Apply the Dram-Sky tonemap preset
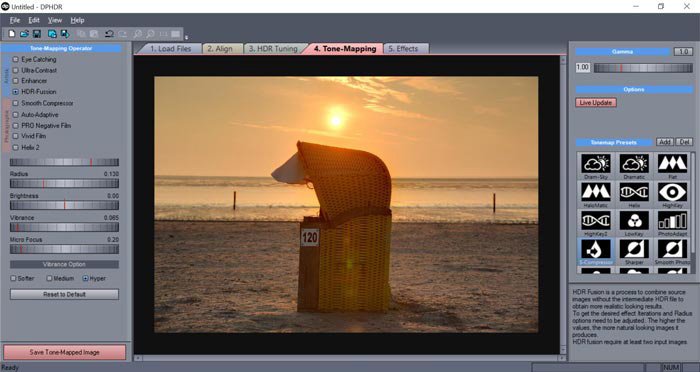This screenshot has width=700, height=372. [596, 166]
